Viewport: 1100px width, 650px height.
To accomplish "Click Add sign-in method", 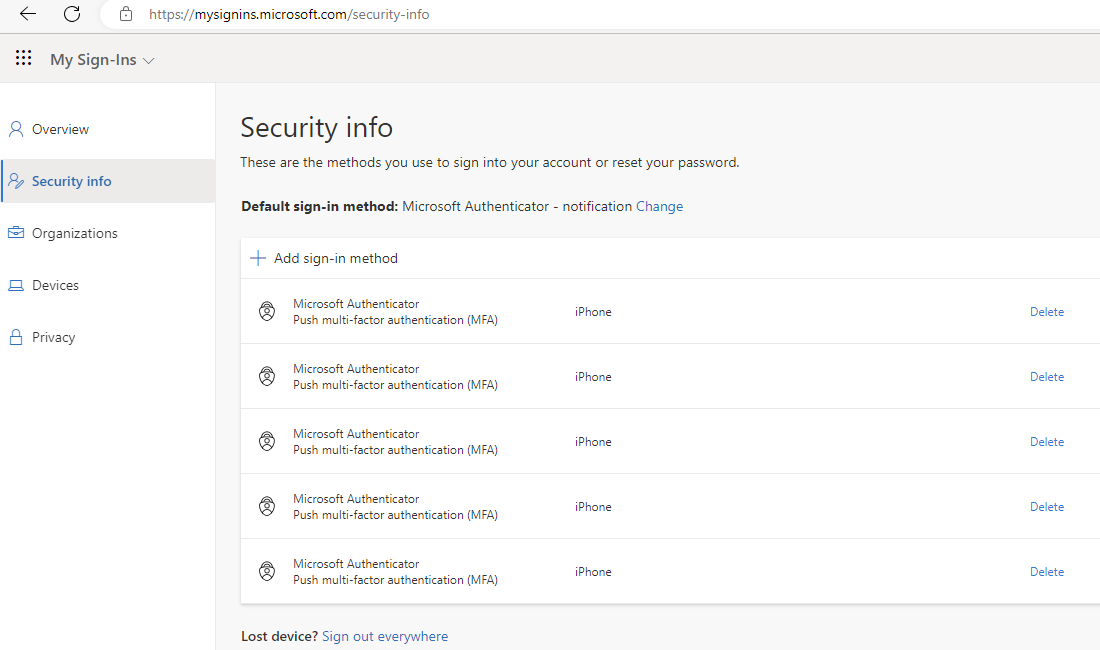I will [335, 258].
